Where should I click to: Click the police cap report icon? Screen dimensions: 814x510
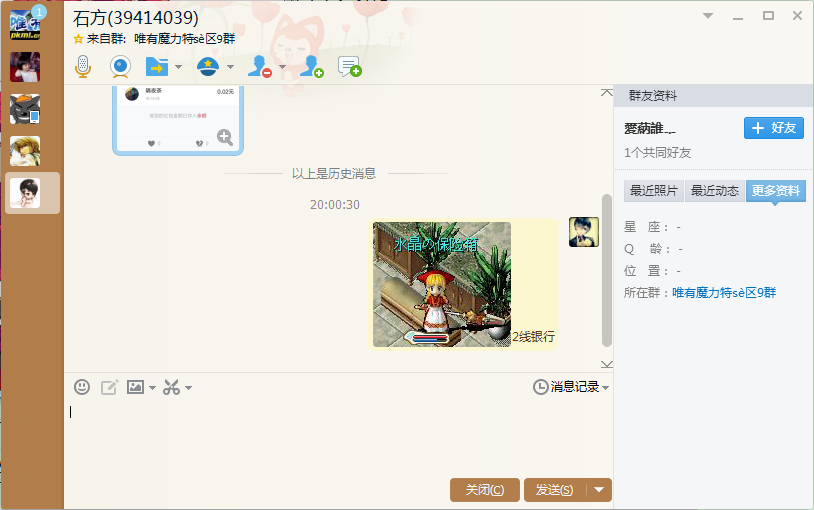pos(208,67)
